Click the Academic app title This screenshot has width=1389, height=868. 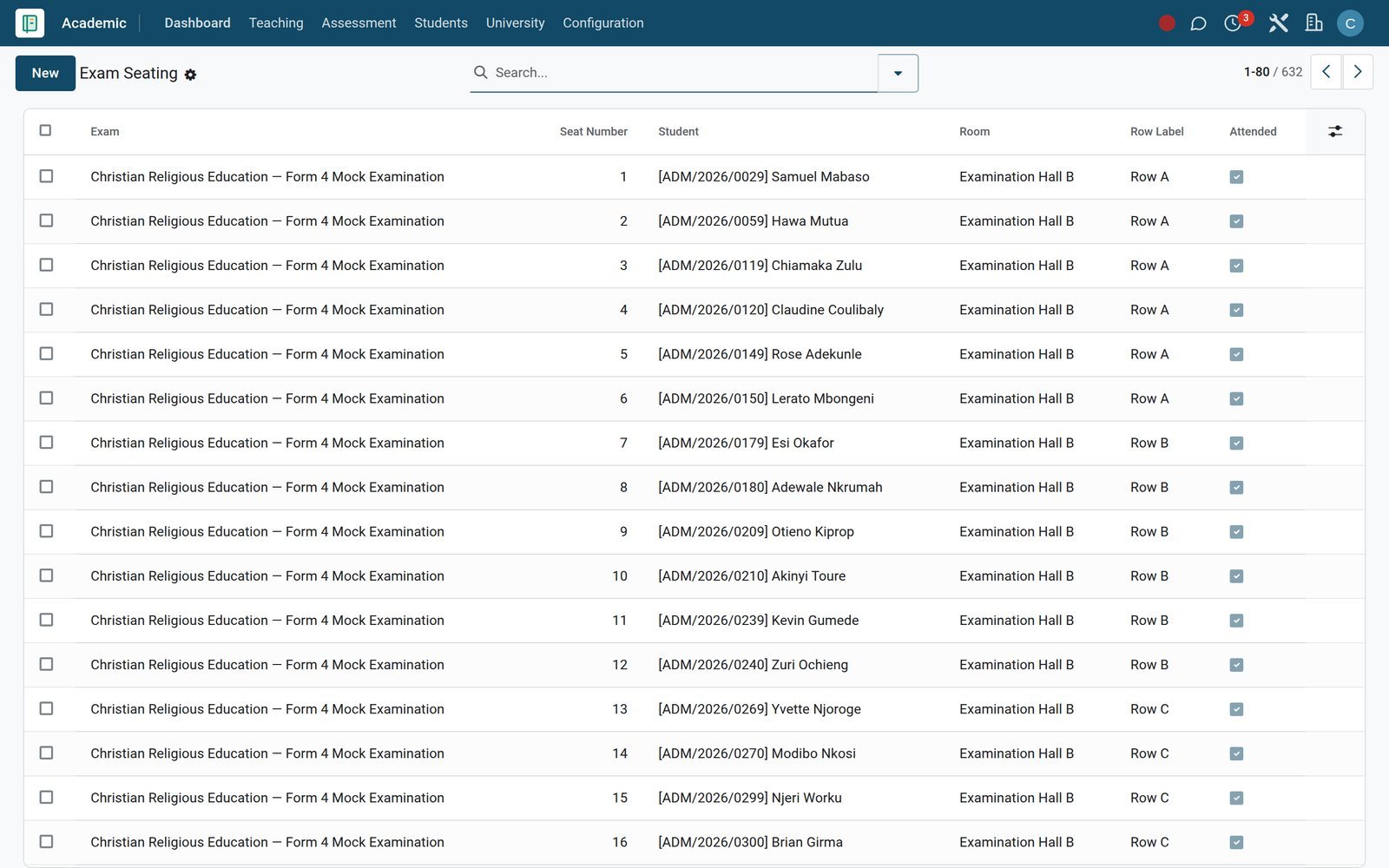click(94, 23)
